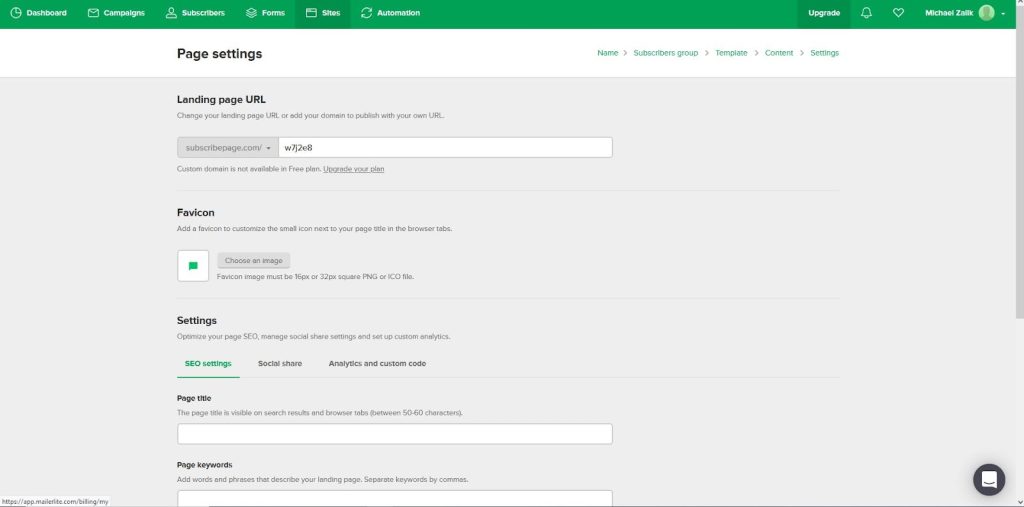Viewport: 1024px width, 507px height.
Task: Open the Michael Zalik account menu
Action: pyautogui.click(x=965, y=13)
